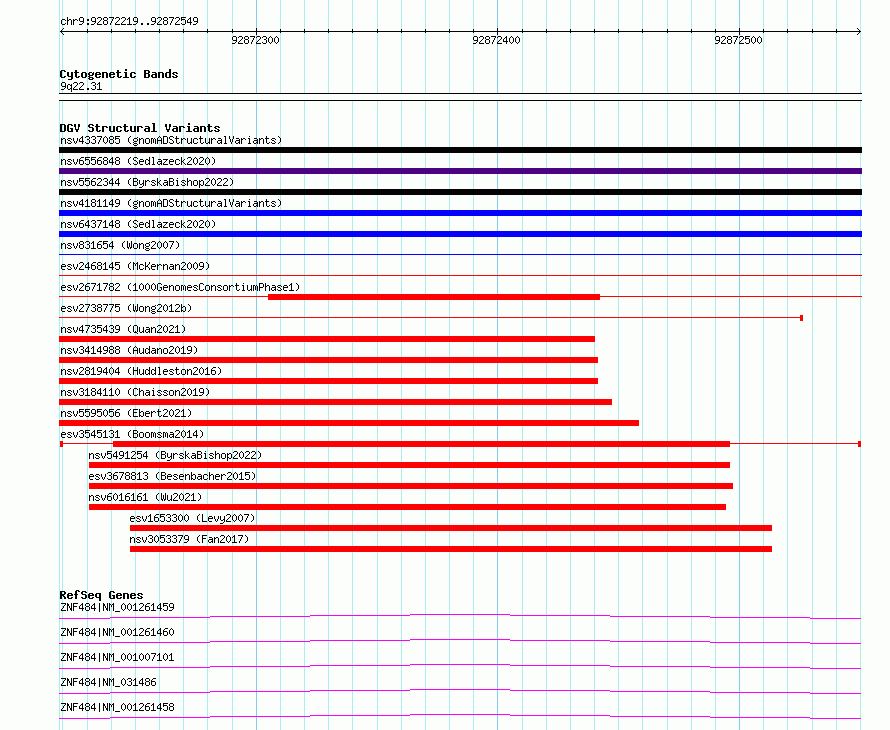Open variant esv3545131 (Boomsma2014)
890x730 pixels.
tap(132, 434)
